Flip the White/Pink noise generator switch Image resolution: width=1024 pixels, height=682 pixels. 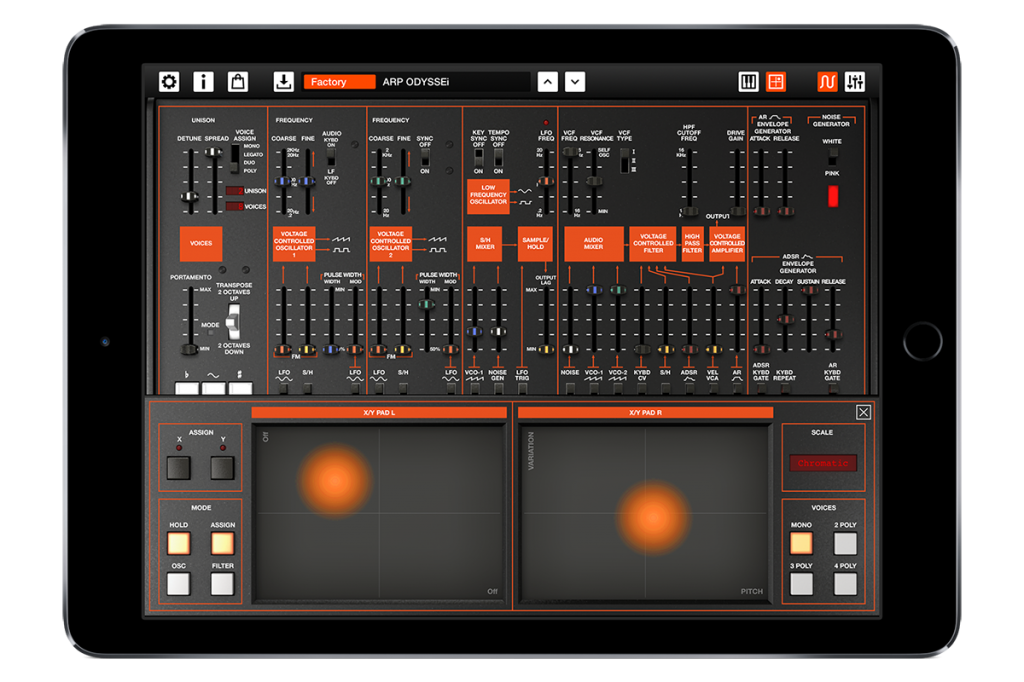[x=833, y=157]
